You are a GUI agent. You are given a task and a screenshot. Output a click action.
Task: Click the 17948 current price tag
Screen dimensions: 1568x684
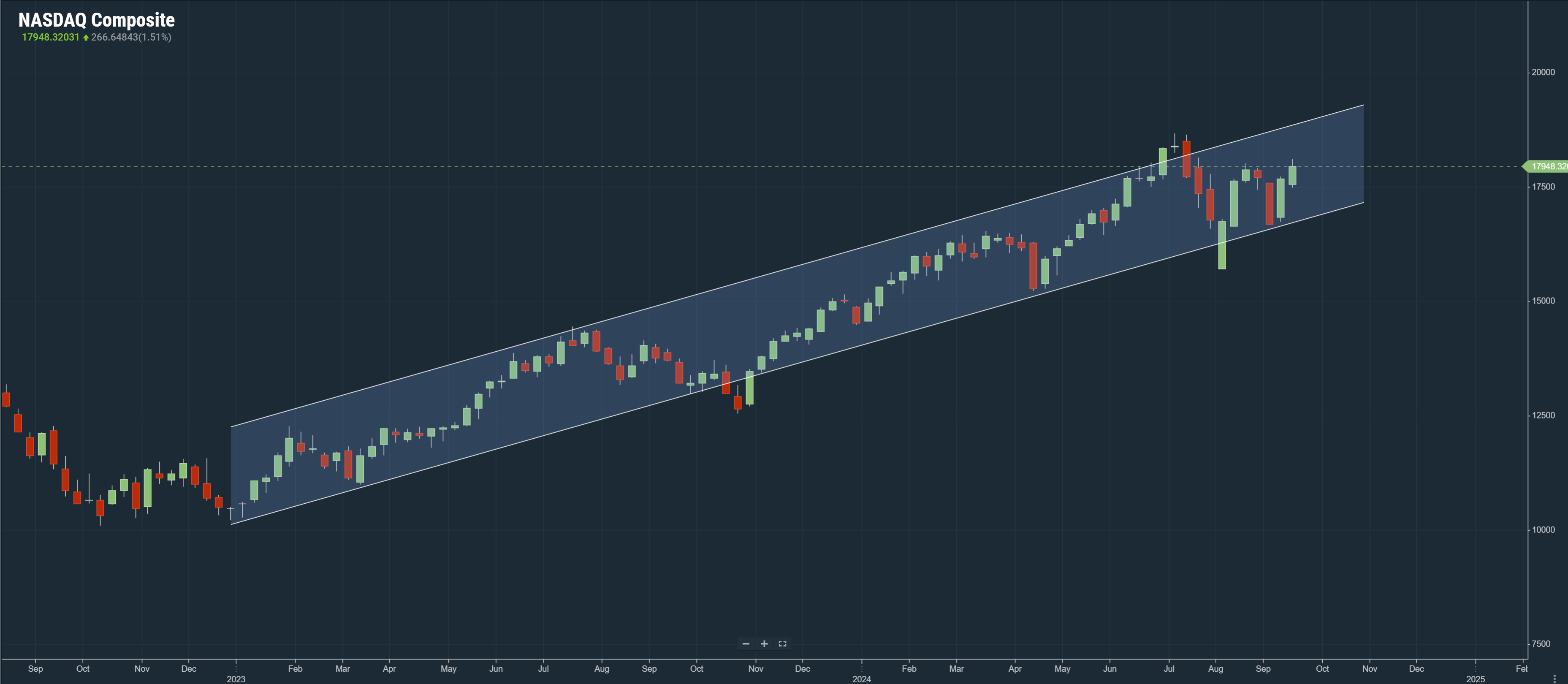click(1546, 166)
